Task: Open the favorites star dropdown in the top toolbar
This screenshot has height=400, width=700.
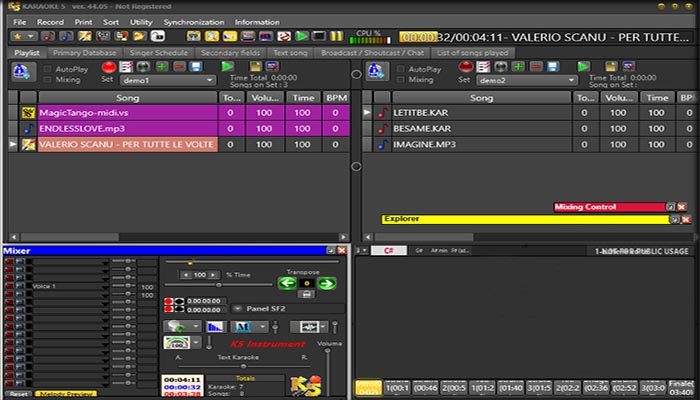Action: coord(24,37)
